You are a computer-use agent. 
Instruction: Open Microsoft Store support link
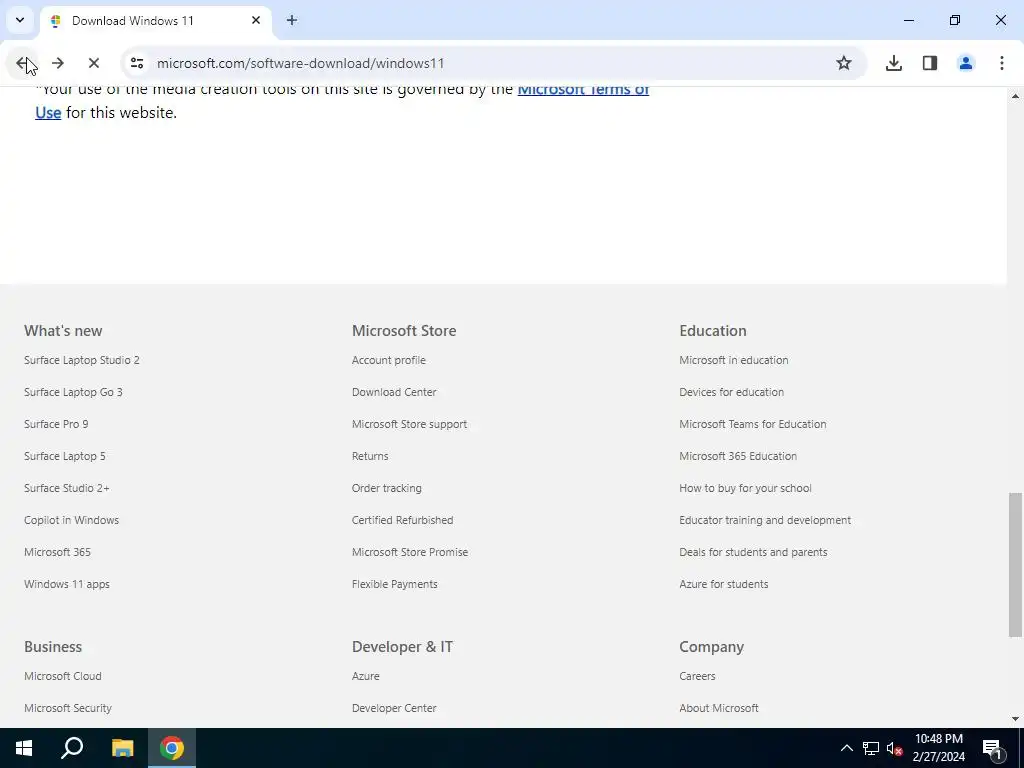409,424
